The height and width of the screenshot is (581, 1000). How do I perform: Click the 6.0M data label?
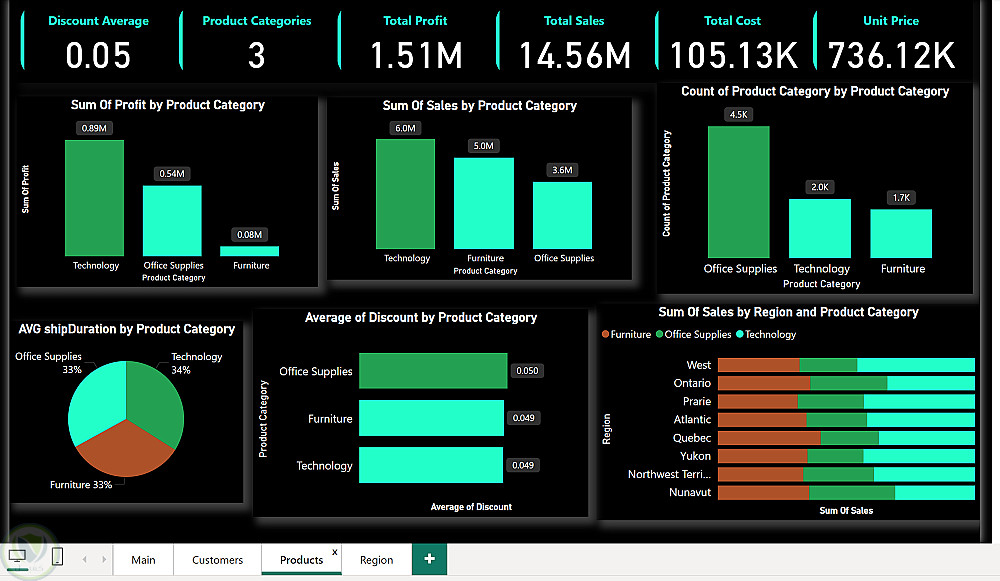click(405, 128)
